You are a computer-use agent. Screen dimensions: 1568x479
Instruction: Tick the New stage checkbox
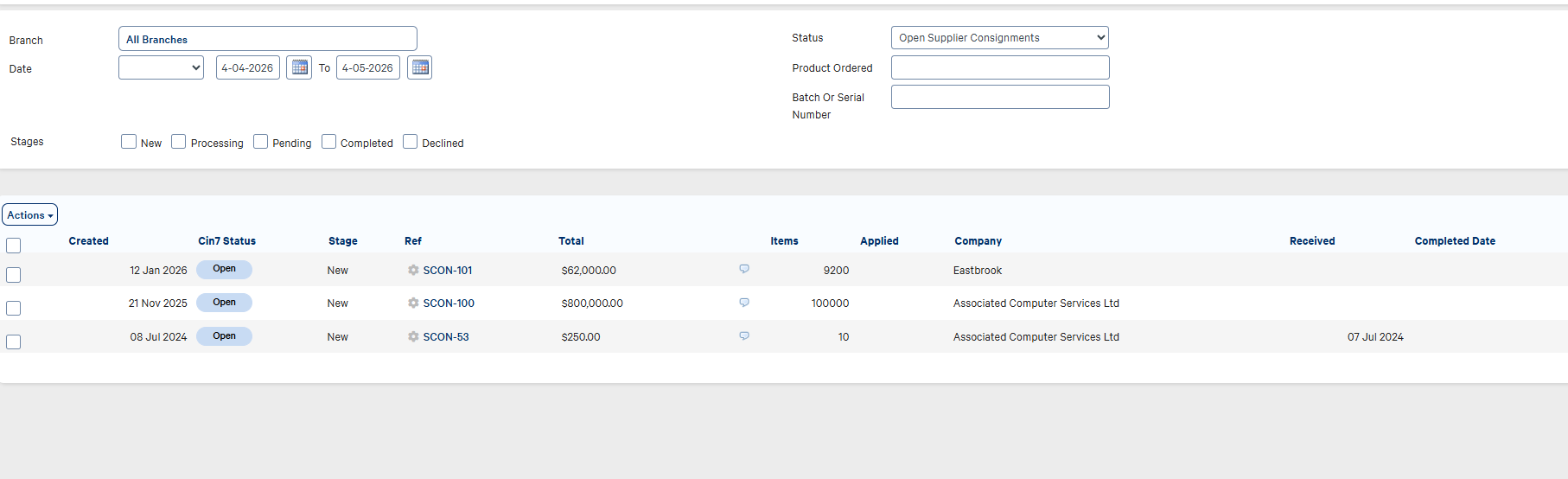[x=129, y=142]
